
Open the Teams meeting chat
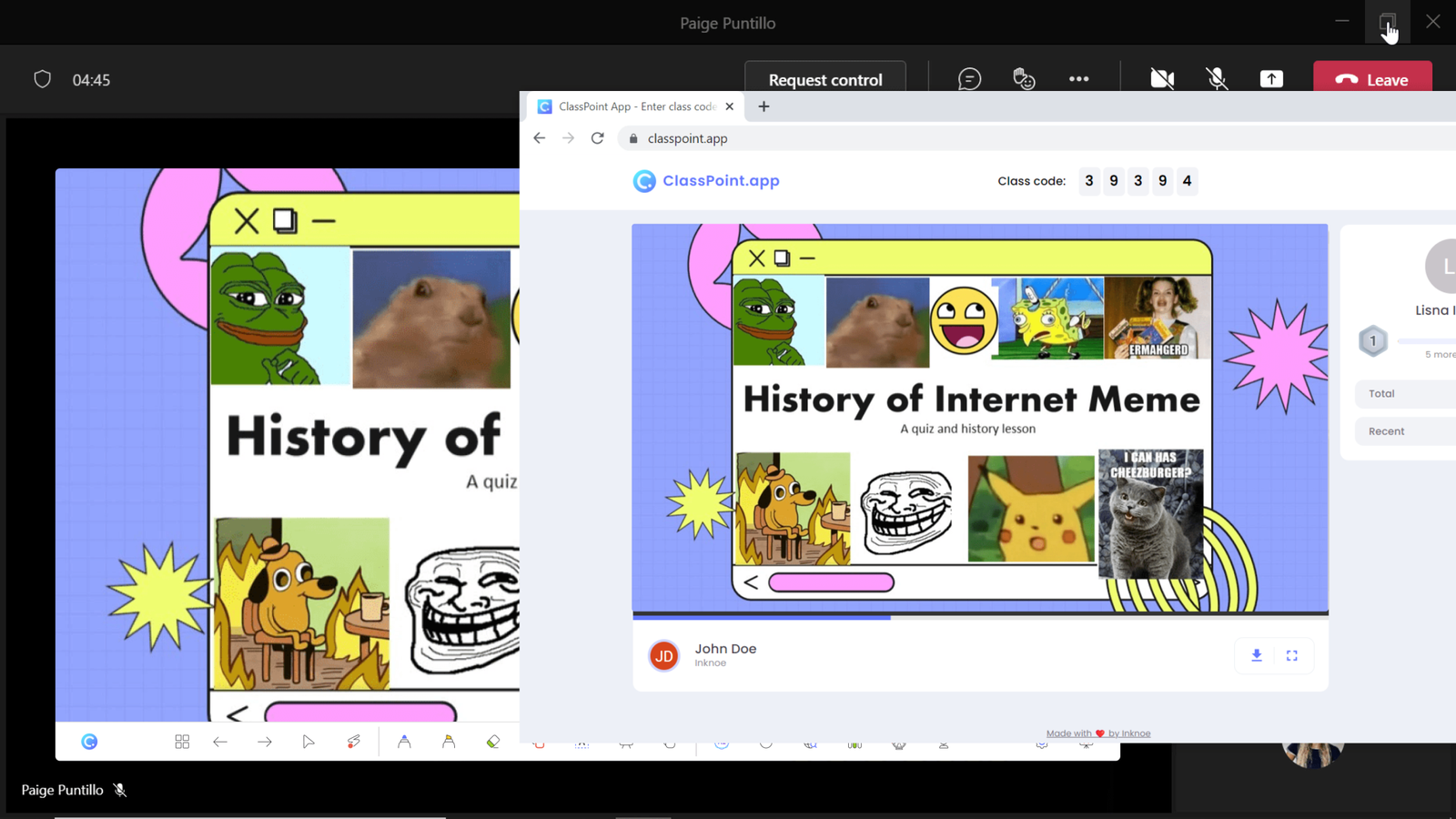(x=969, y=79)
